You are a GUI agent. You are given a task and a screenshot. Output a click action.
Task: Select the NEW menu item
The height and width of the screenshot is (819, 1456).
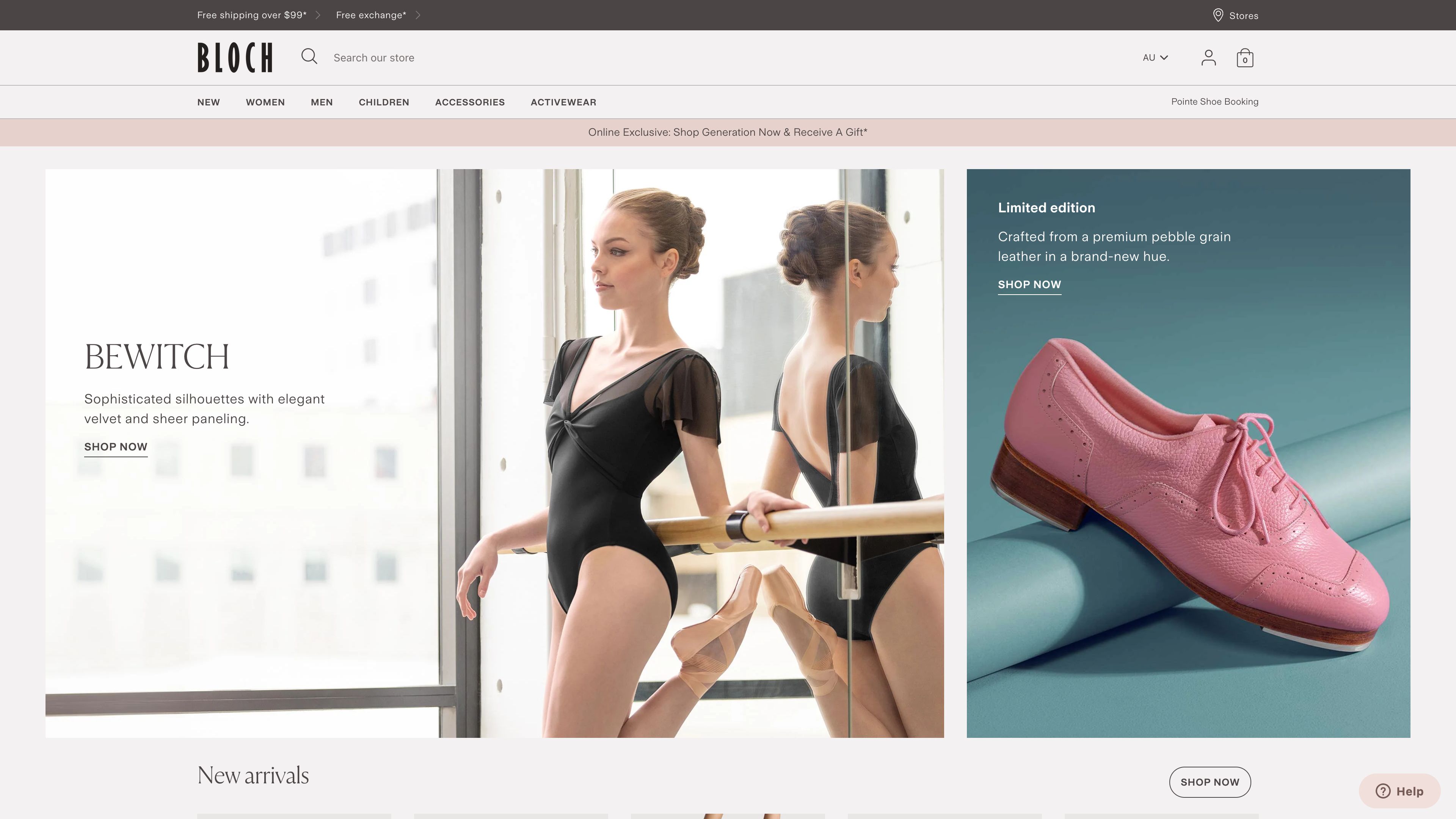pyautogui.click(x=208, y=102)
